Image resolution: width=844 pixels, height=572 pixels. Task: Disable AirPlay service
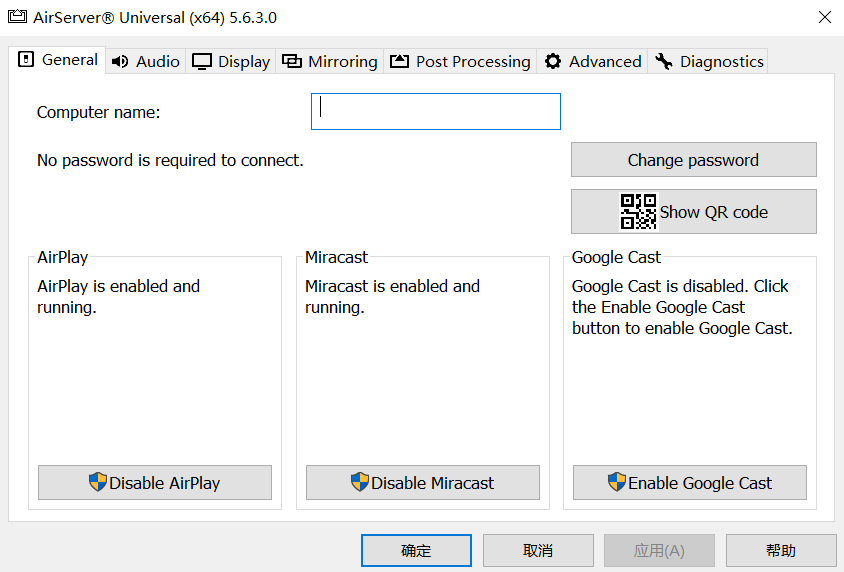154,483
